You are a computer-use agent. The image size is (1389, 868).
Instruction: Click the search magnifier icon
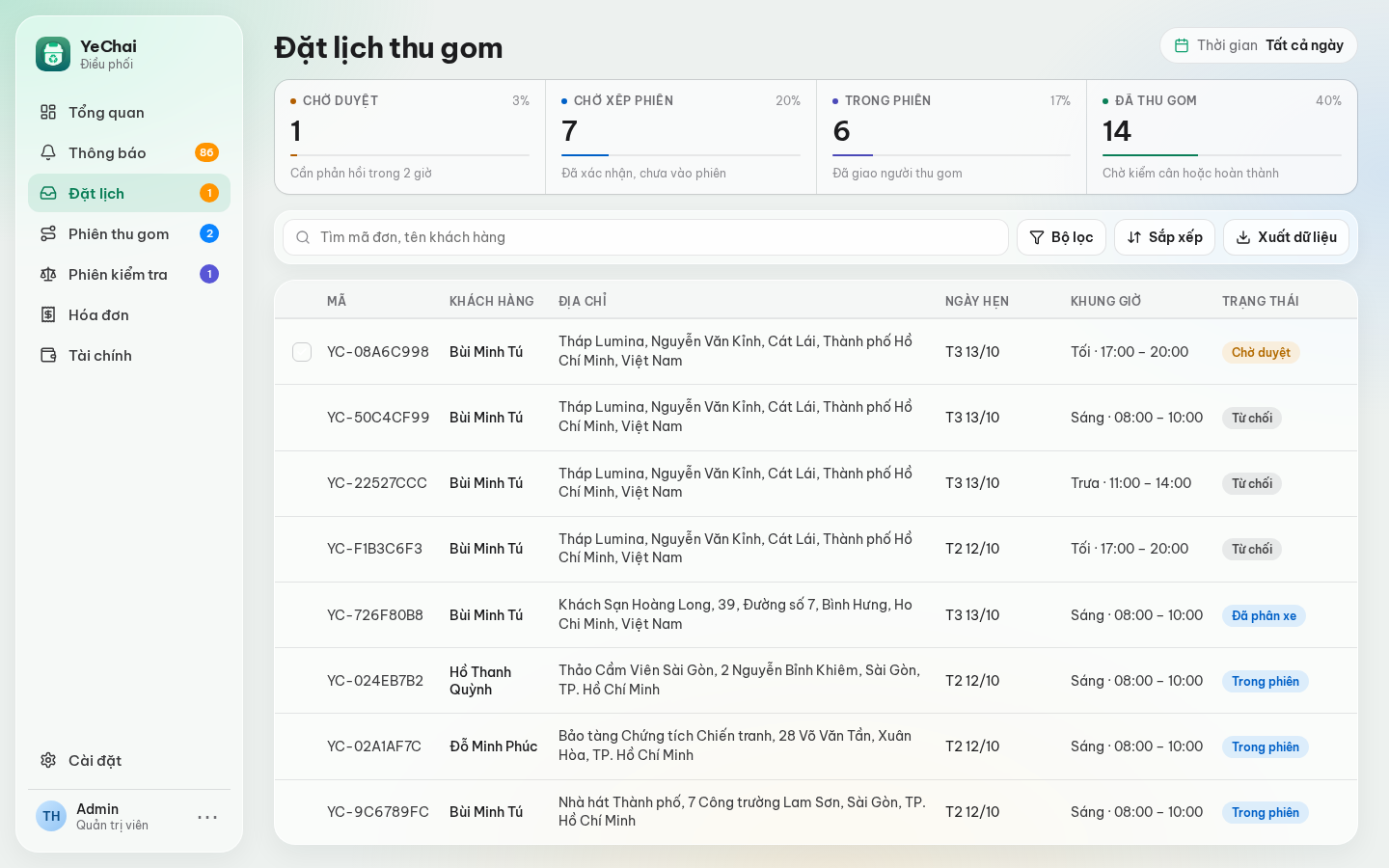[303, 237]
